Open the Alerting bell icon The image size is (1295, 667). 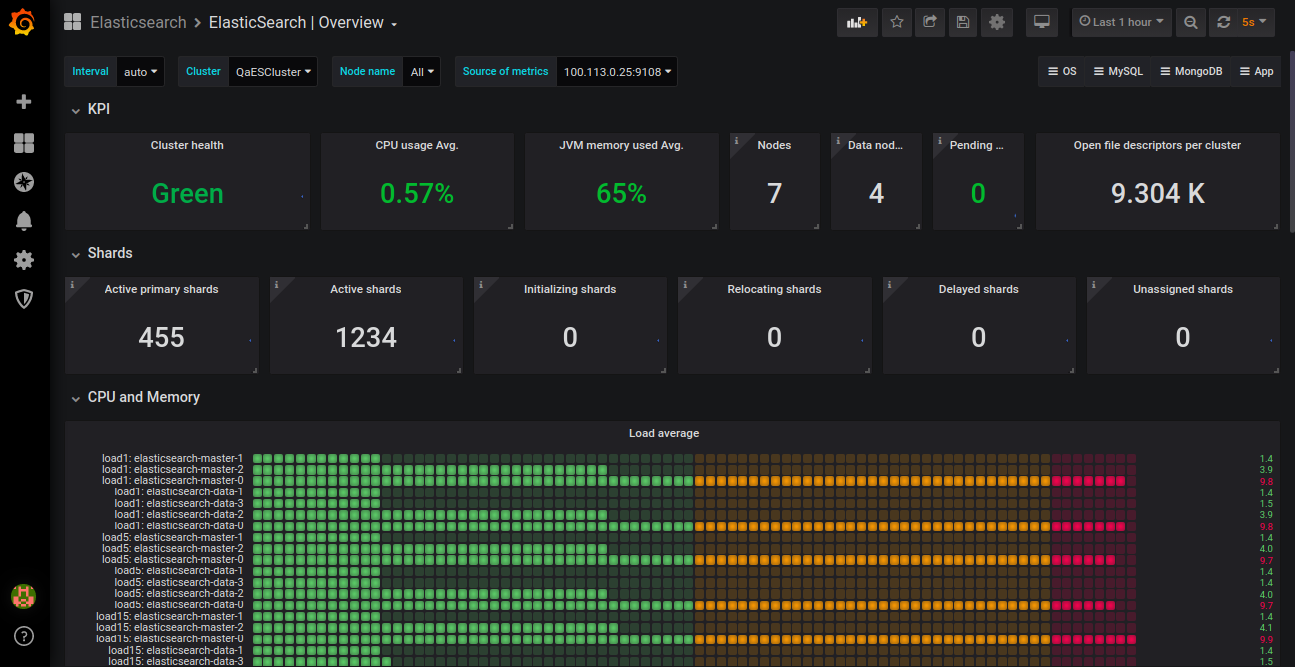[24, 221]
